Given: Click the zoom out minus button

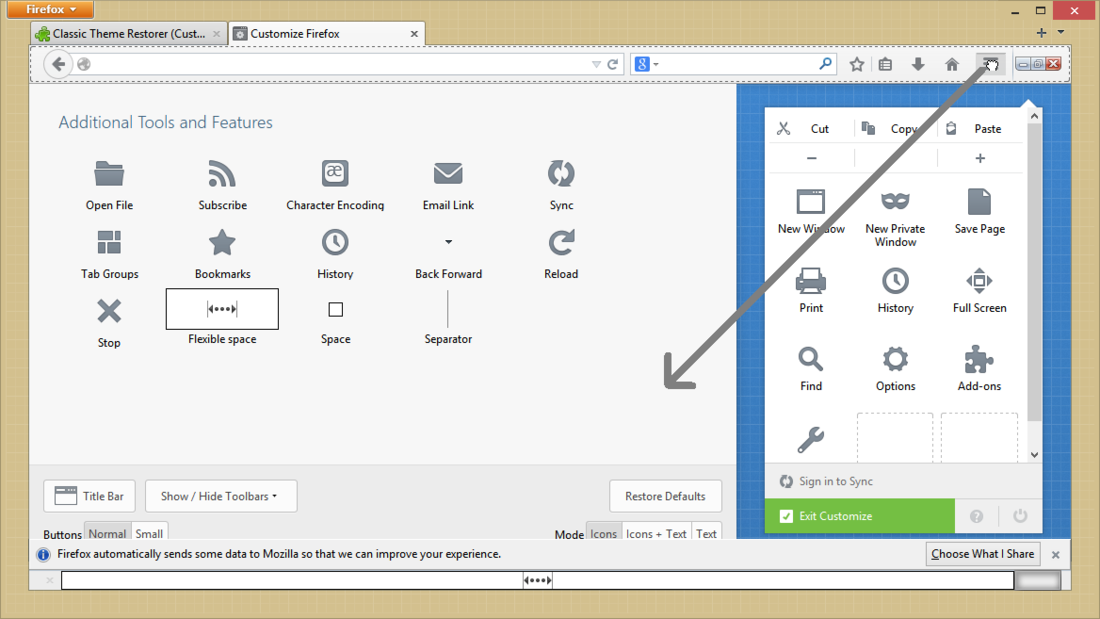Looking at the screenshot, I should point(812,159).
